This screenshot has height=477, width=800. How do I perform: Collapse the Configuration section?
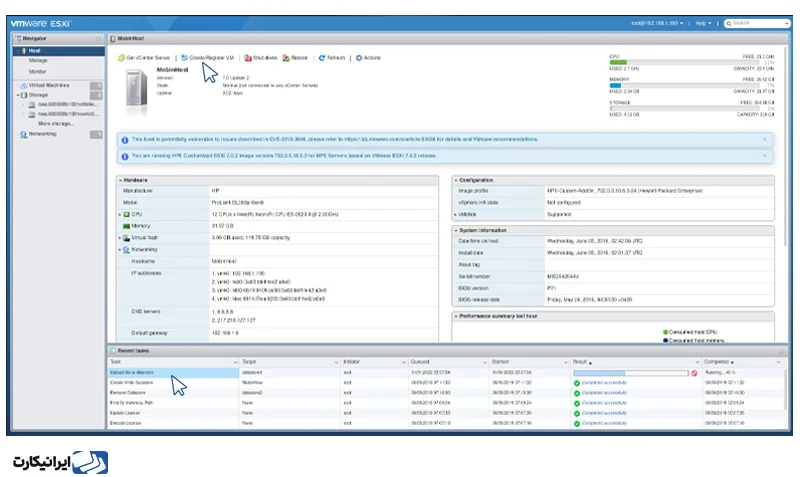pos(456,181)
